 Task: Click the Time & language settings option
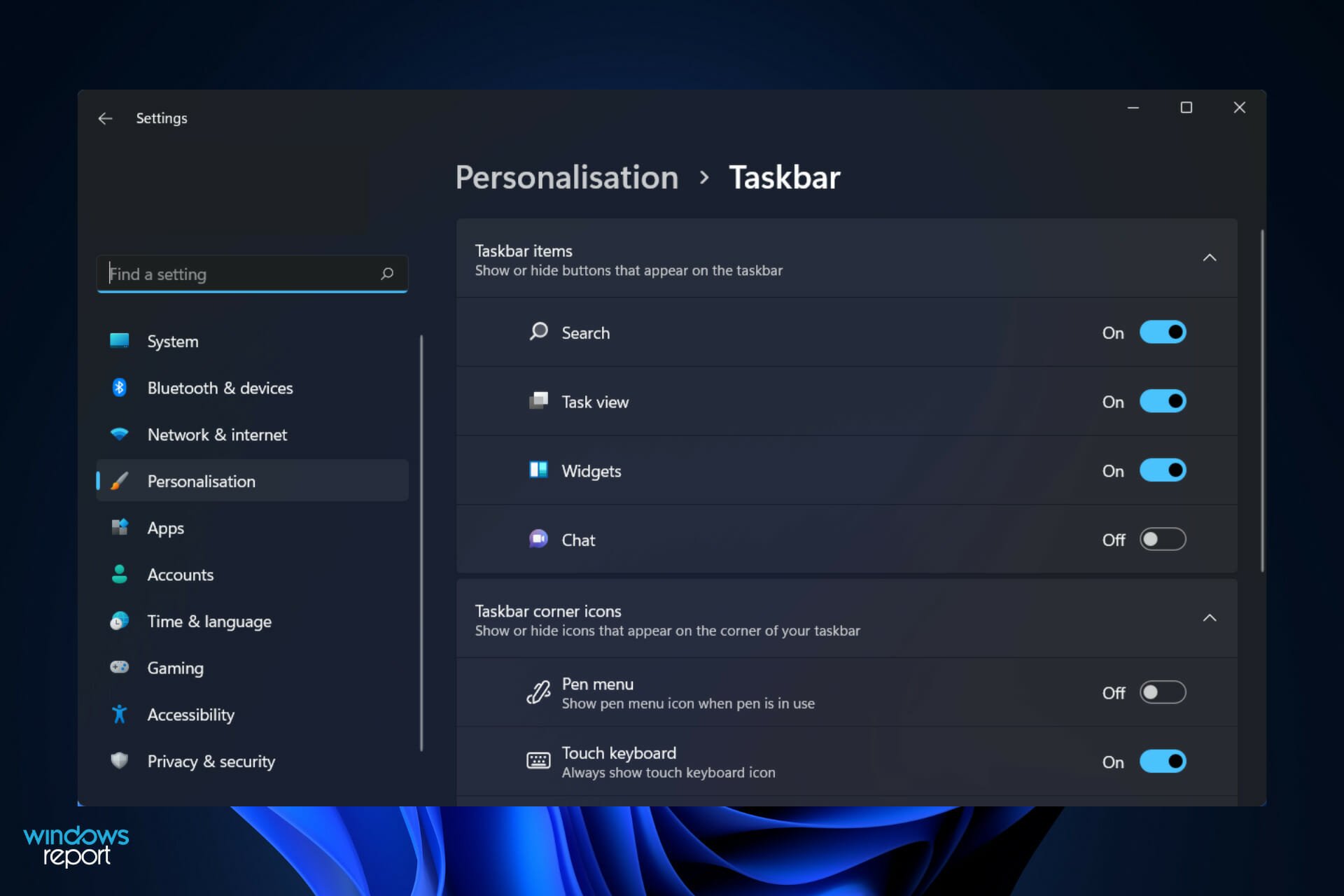click(x=209, y=621)
